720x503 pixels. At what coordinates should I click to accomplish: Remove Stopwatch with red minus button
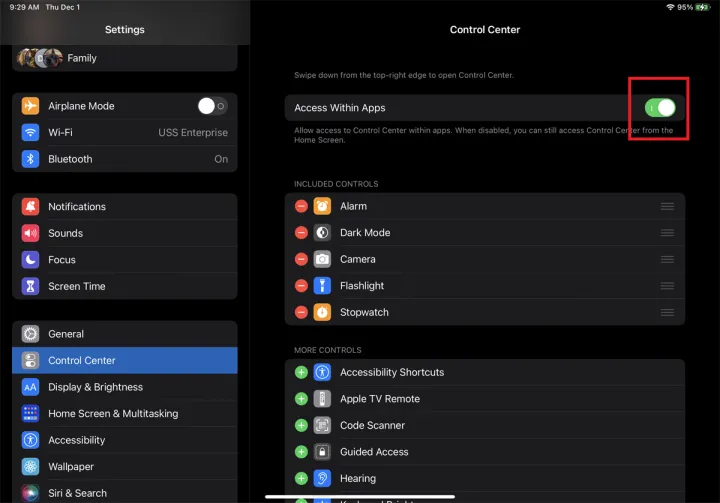301,312
